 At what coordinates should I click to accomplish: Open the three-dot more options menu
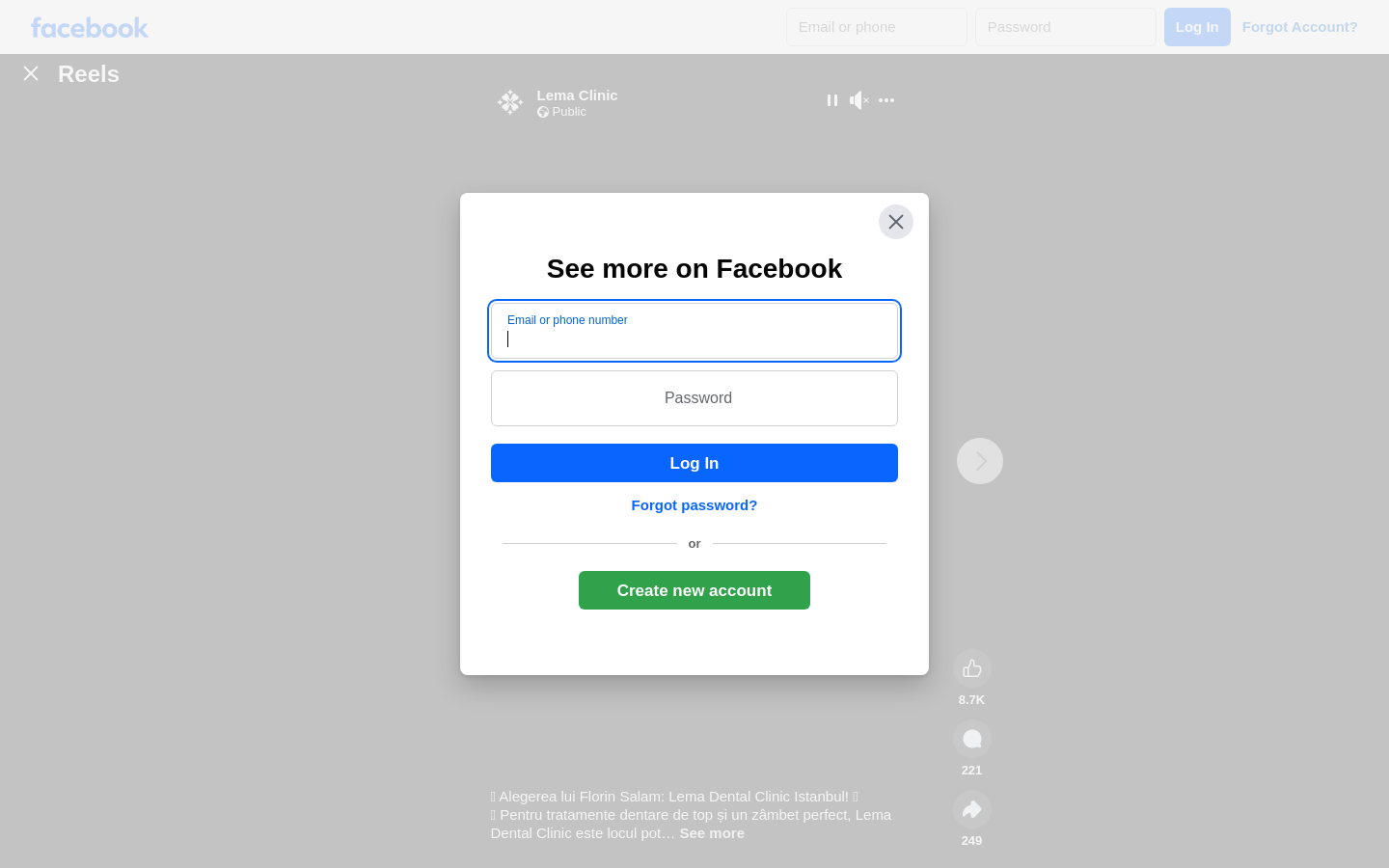pyautogui.click(x=886, y=100)
